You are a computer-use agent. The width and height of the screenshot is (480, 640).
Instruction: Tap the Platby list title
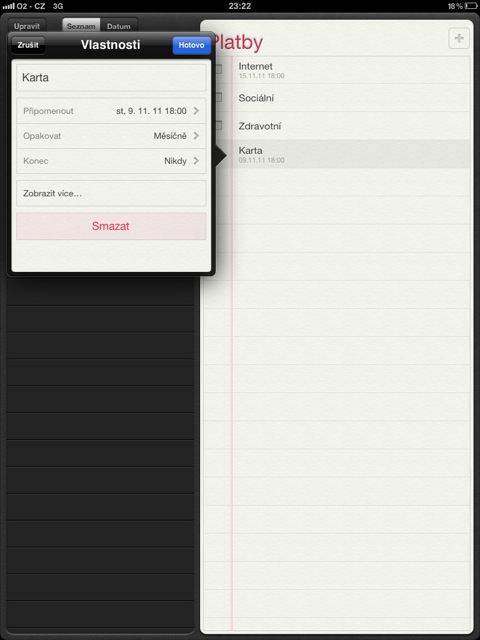click(x=238, y=42)
